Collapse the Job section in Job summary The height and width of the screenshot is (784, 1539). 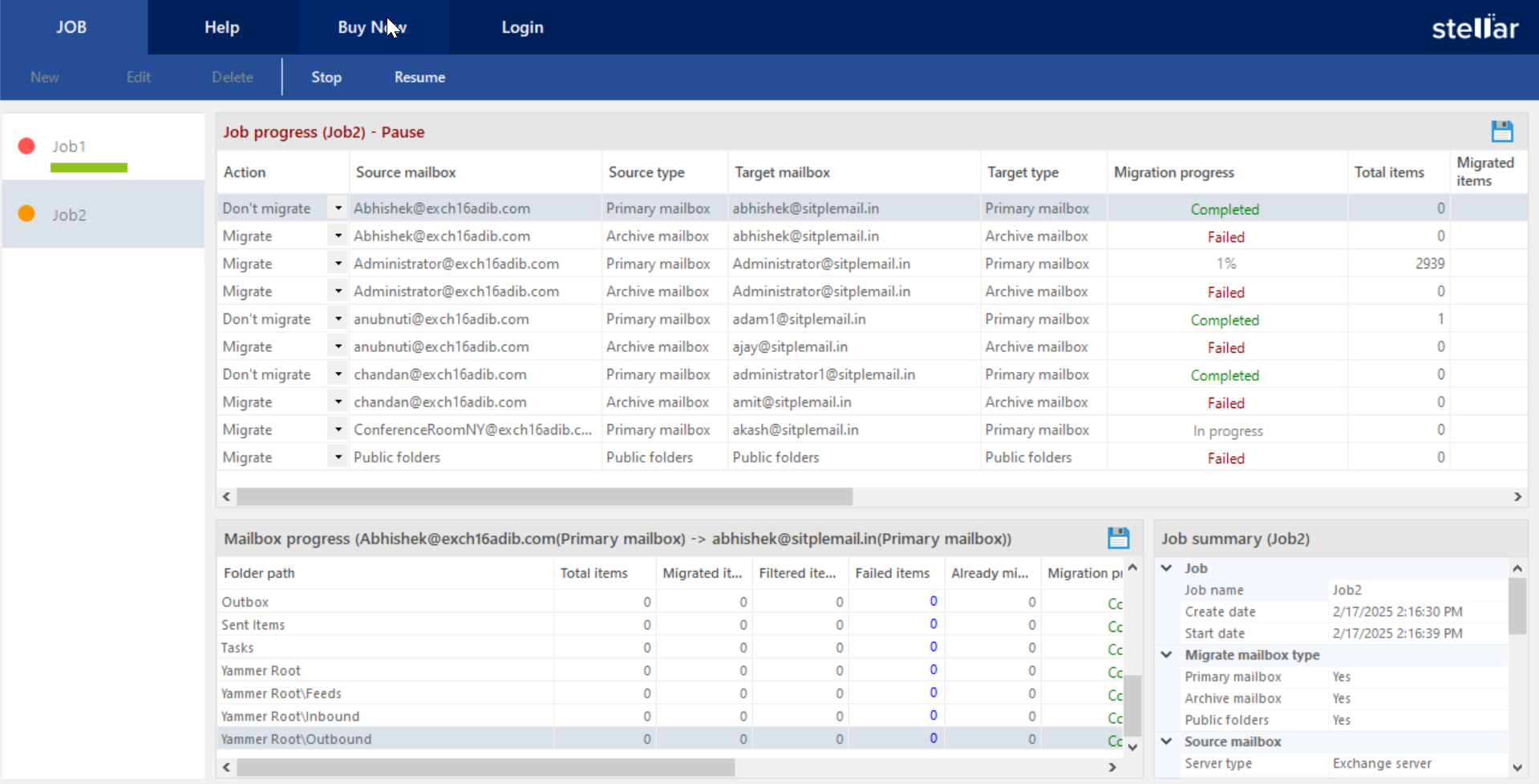point(1167,568)
